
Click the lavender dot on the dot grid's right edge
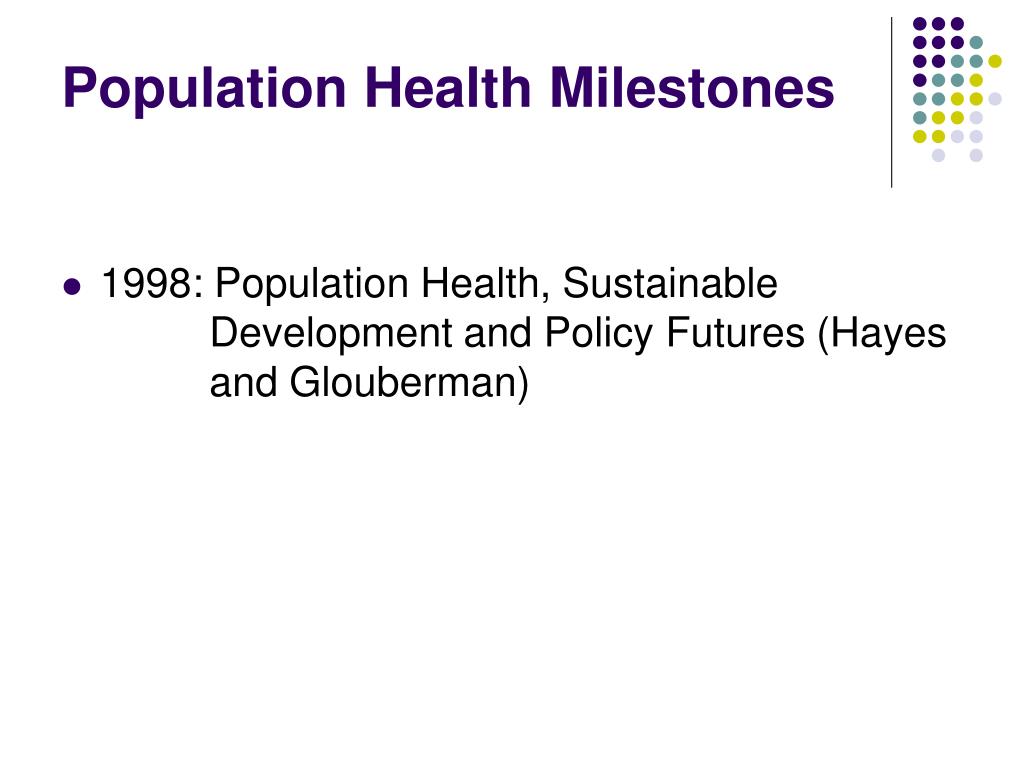(995, 99)
